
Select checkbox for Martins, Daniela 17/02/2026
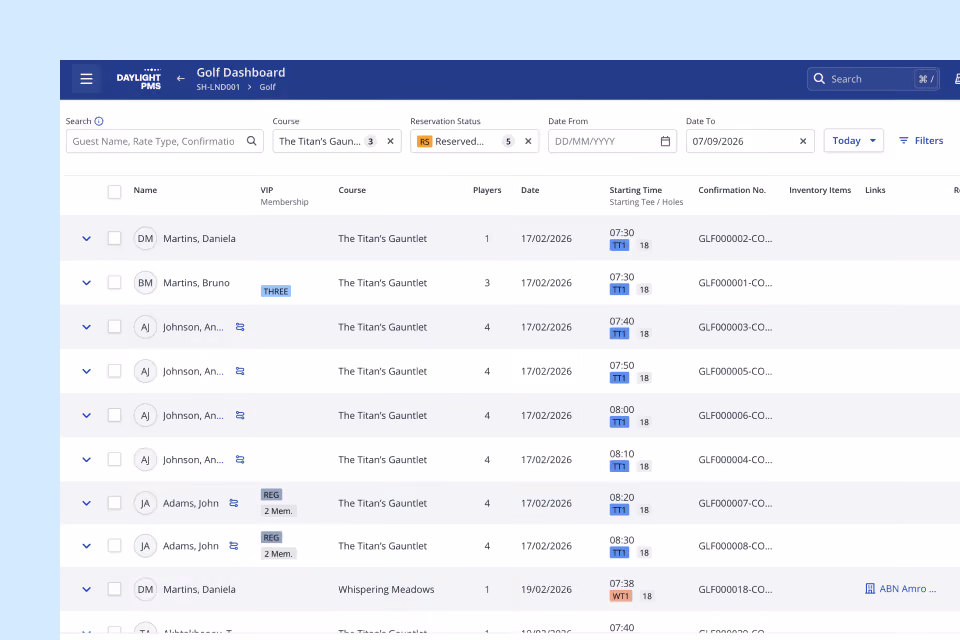[x=114, y=238]
